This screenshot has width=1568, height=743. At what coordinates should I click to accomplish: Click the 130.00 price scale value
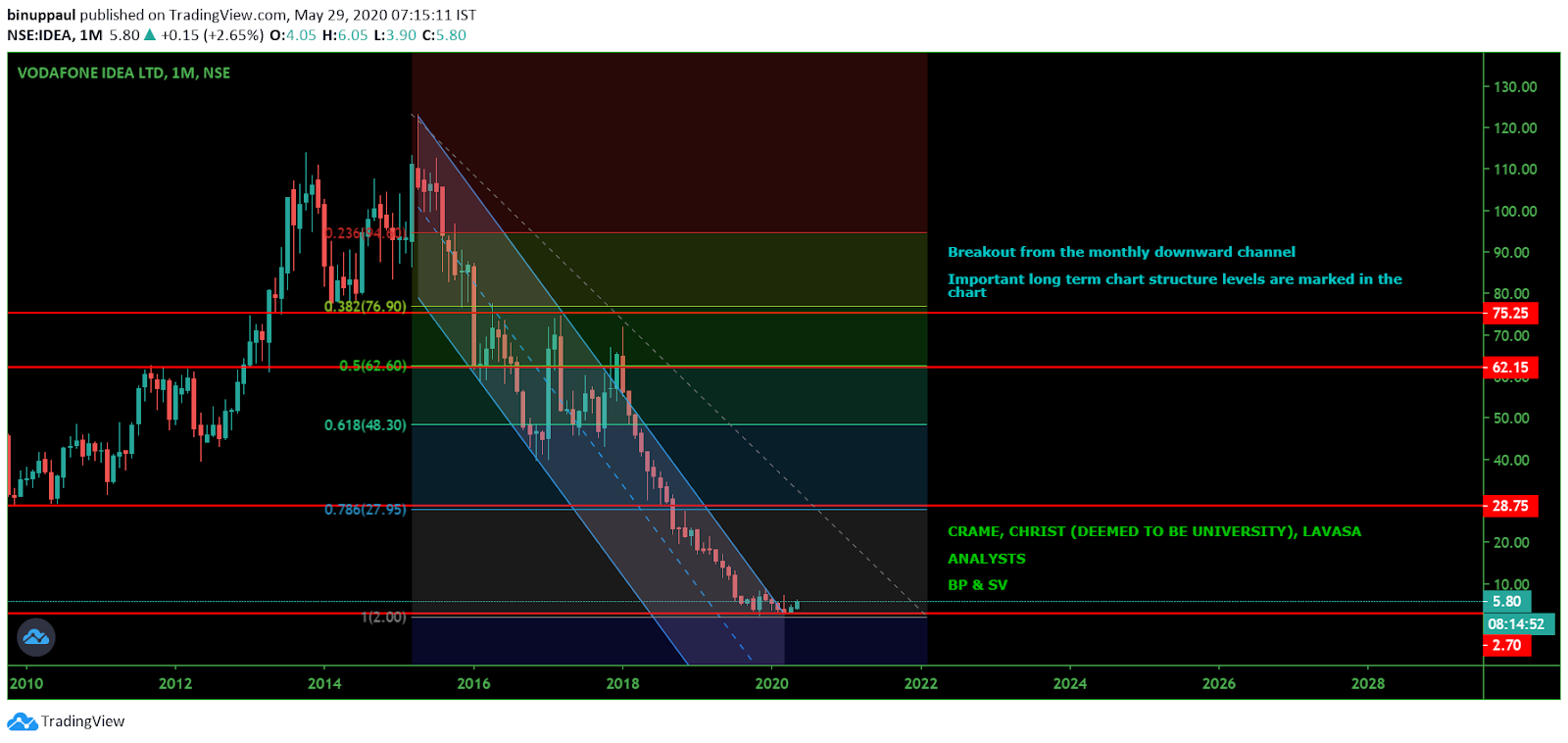point(1515,86)
